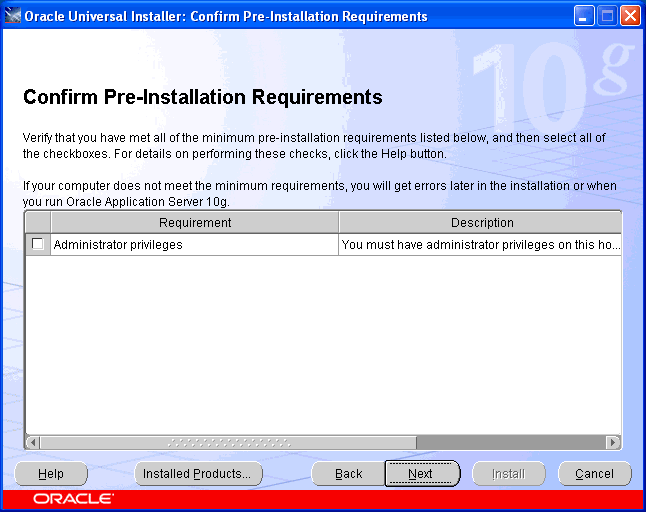Image resolution: width=646 pixels, height=512 pixels.
Task: Cancel the Oracle installation
Action: pos(595,474)
